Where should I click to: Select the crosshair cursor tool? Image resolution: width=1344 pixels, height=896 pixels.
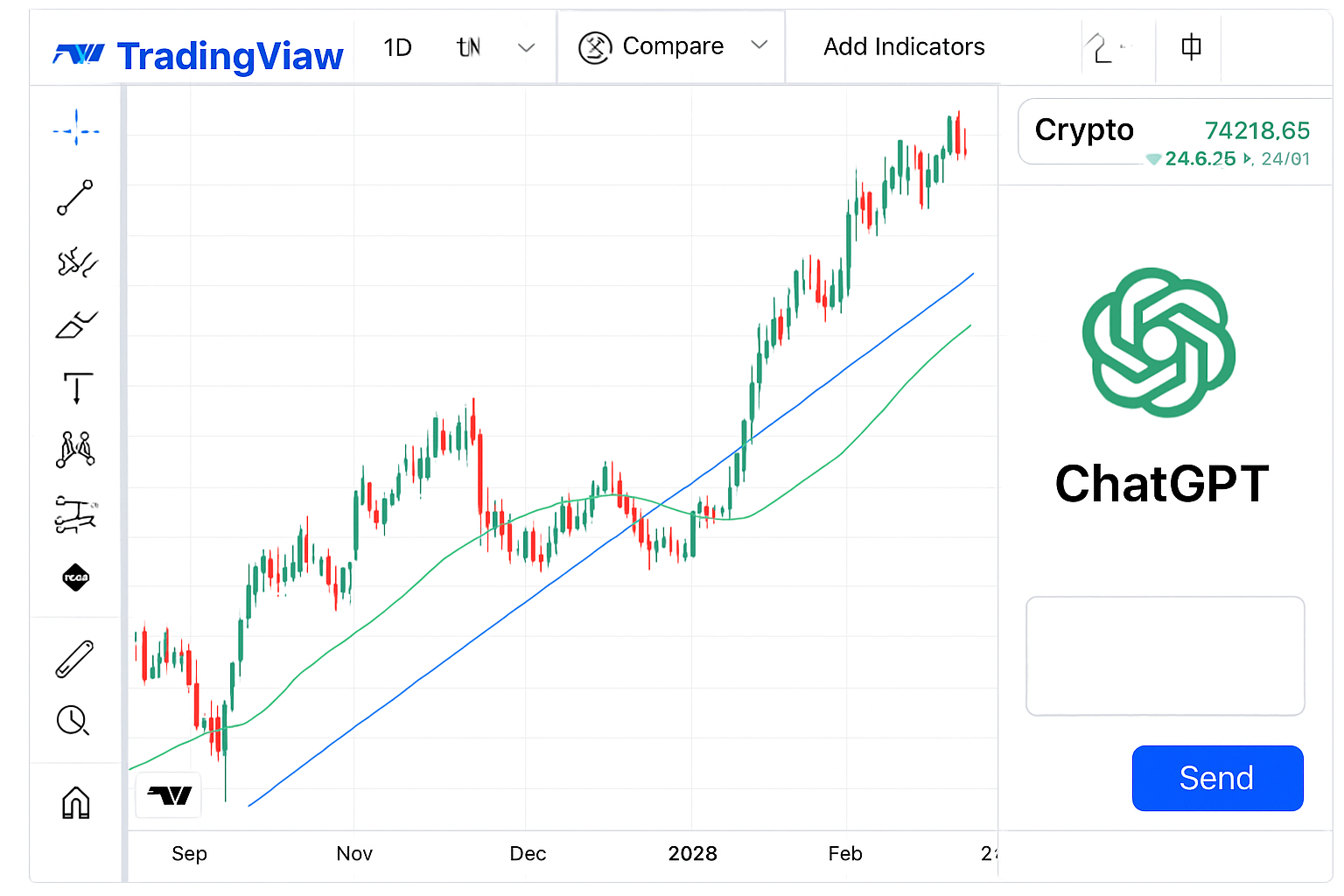(76, 129)
